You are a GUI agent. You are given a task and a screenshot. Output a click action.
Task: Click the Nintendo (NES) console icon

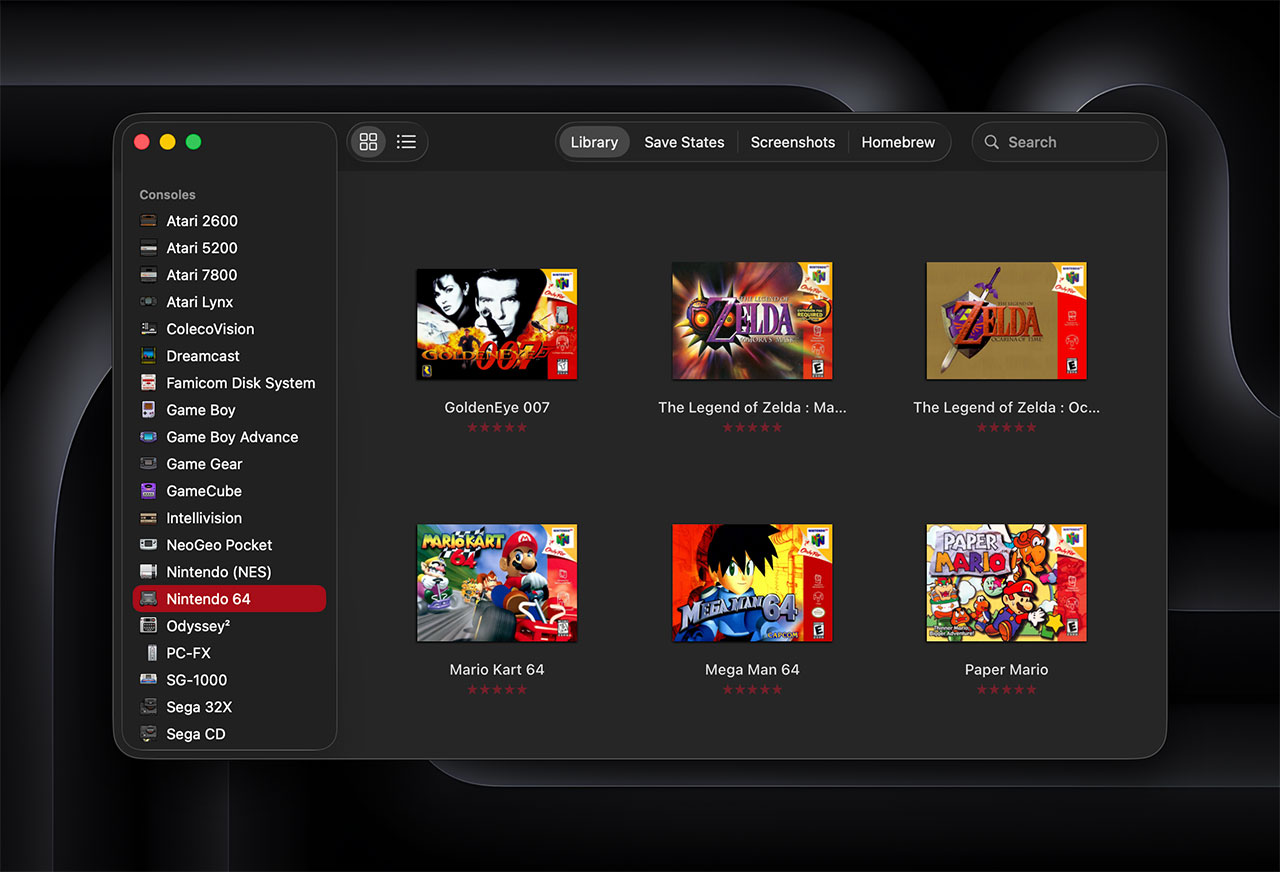click(x=148, y=572)
